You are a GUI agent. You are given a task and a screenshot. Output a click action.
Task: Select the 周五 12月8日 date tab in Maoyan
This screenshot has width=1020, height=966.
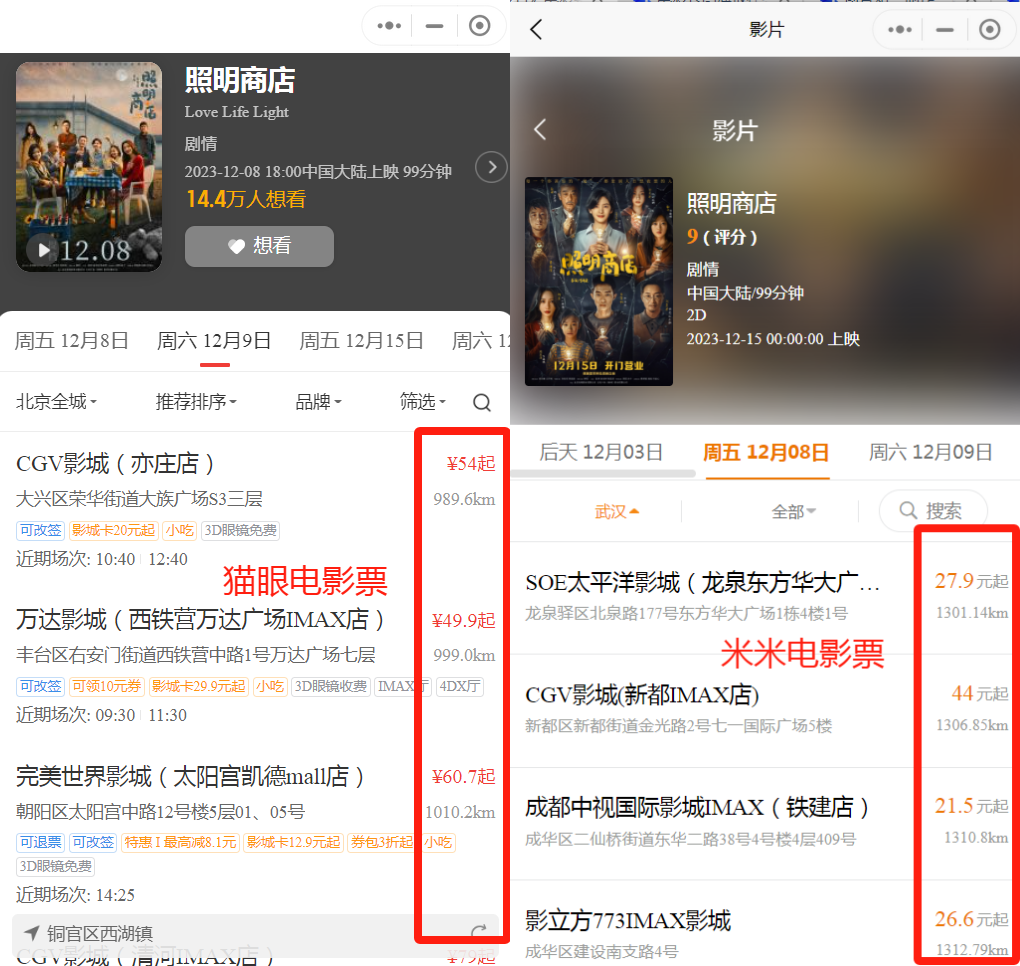coord(72,341)
